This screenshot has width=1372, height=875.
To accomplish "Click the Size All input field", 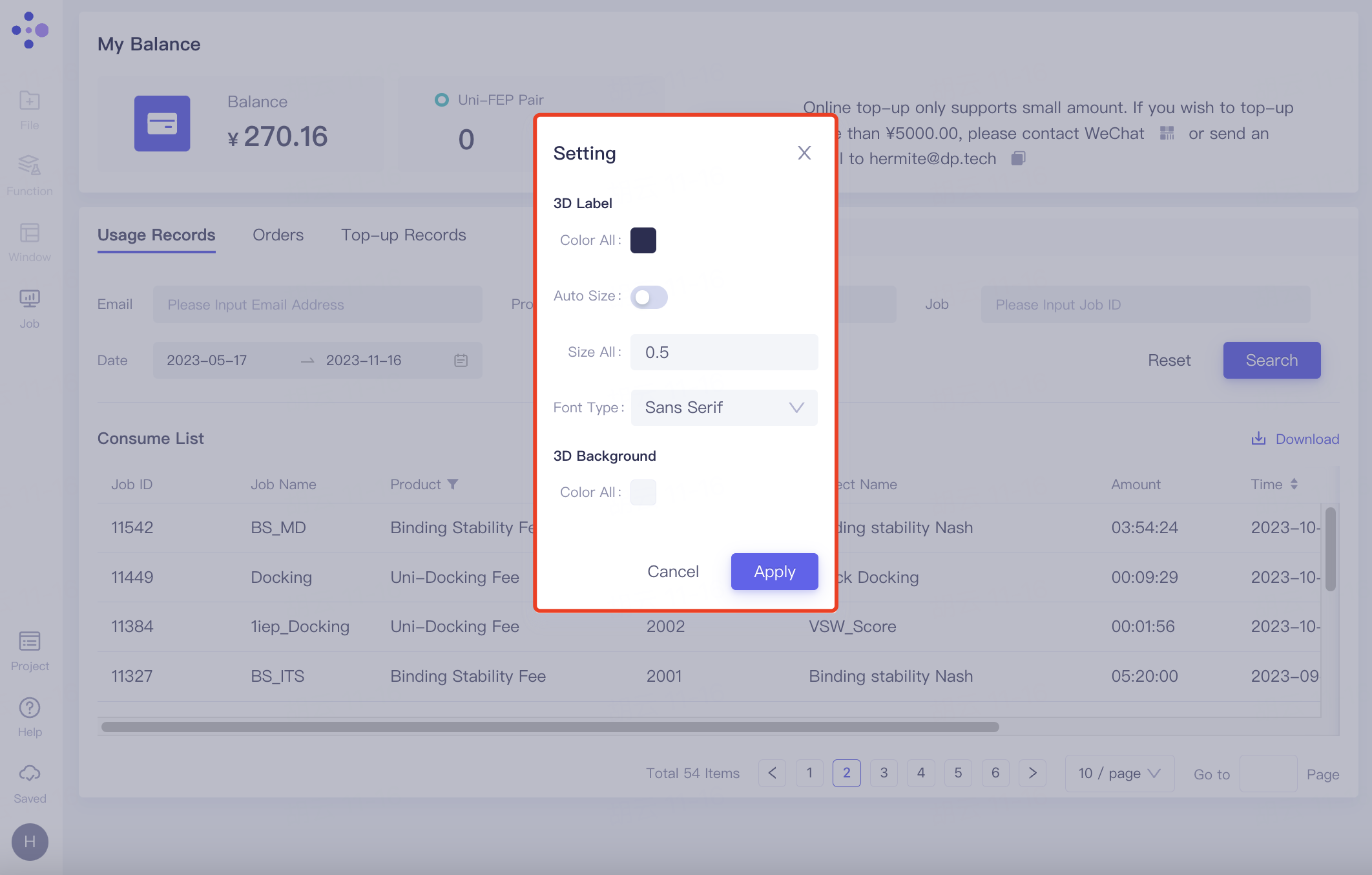I will tap(723, 352).
